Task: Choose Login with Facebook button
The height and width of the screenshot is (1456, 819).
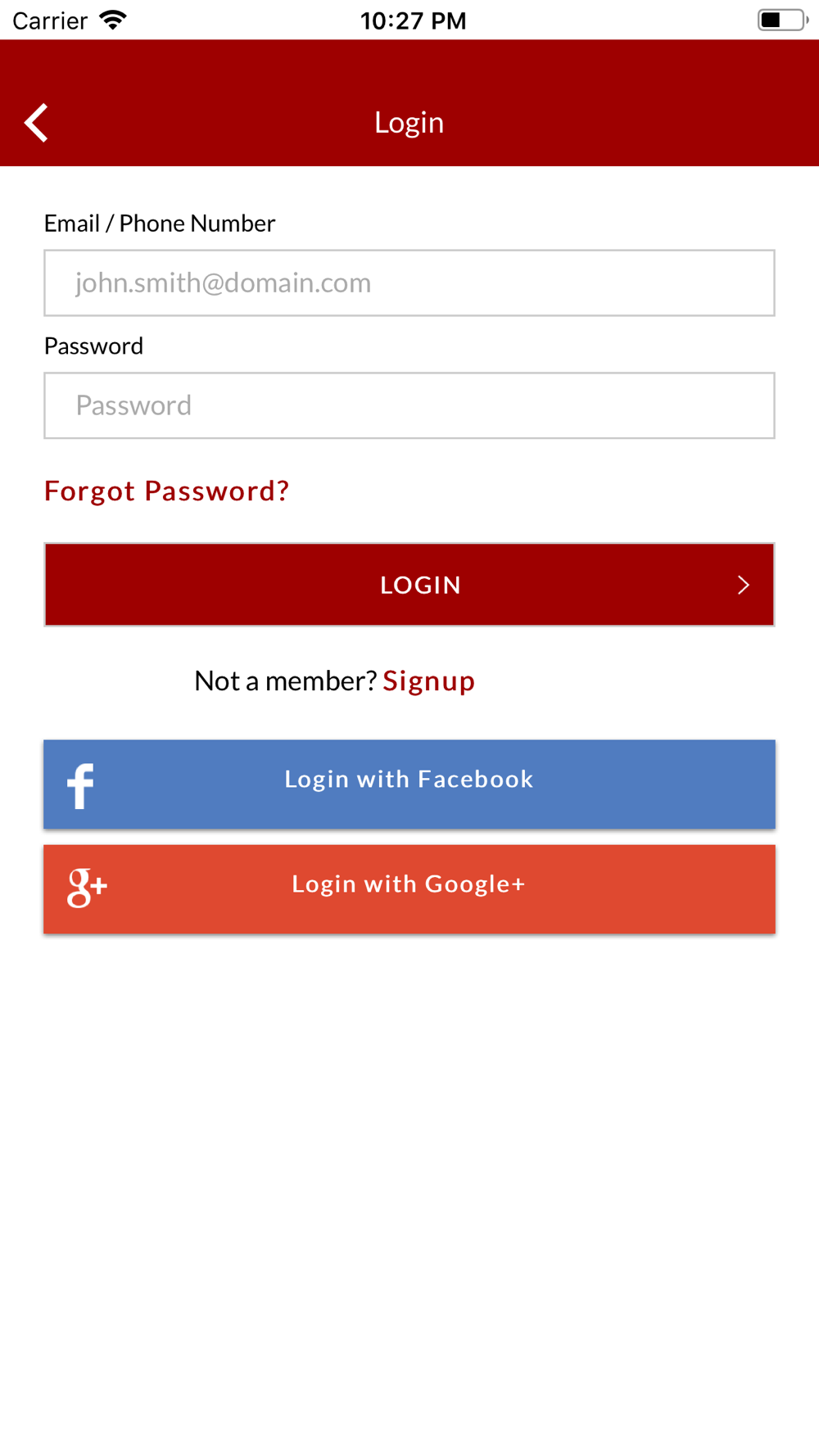Action: tap(409, 785)
